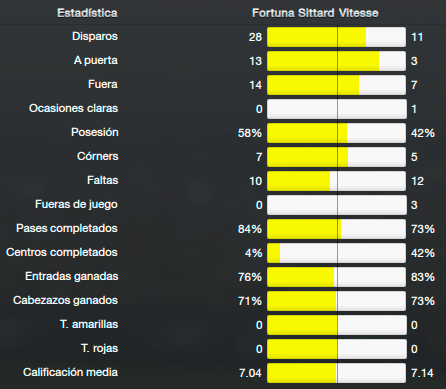Click the Centros completados bar
The image size is (446, 389).
[x=336, y=253]
